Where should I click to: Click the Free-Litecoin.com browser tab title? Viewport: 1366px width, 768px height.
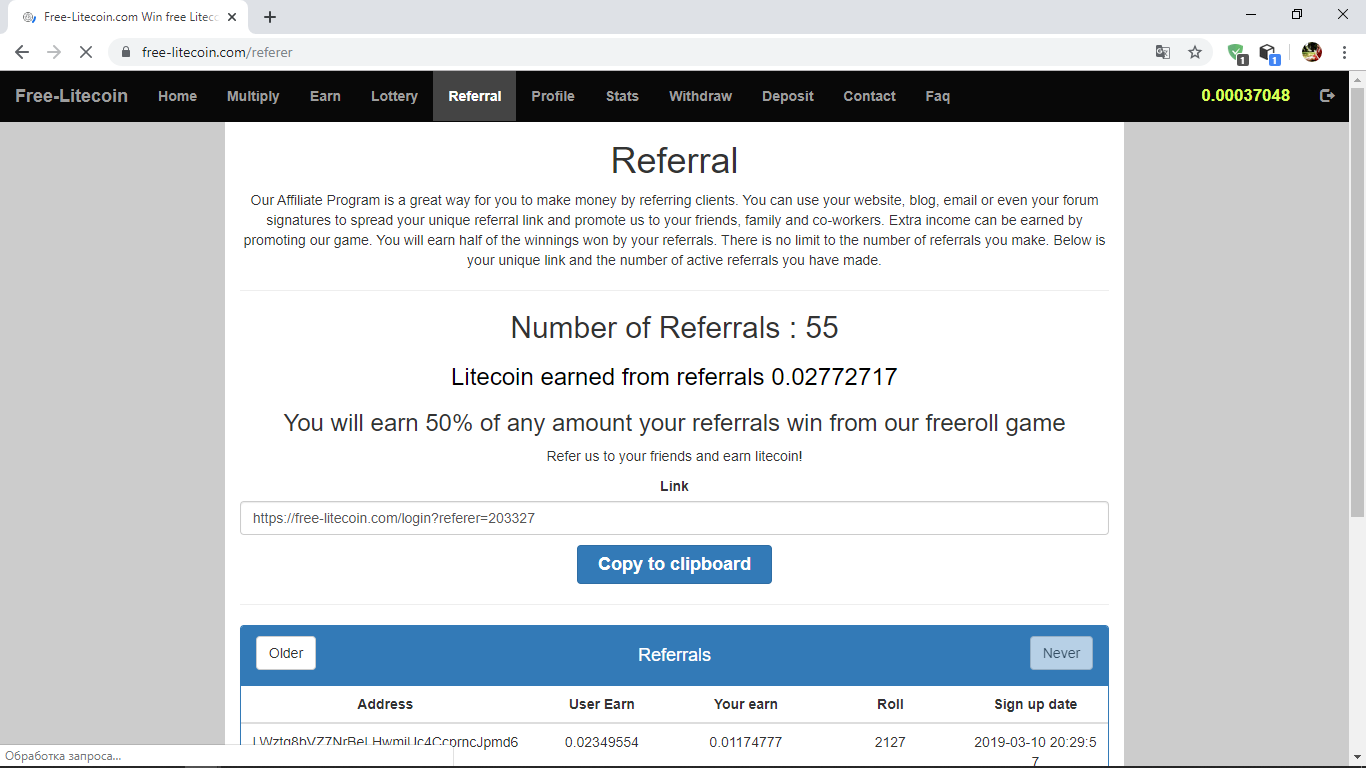click(x=131, y=17)
